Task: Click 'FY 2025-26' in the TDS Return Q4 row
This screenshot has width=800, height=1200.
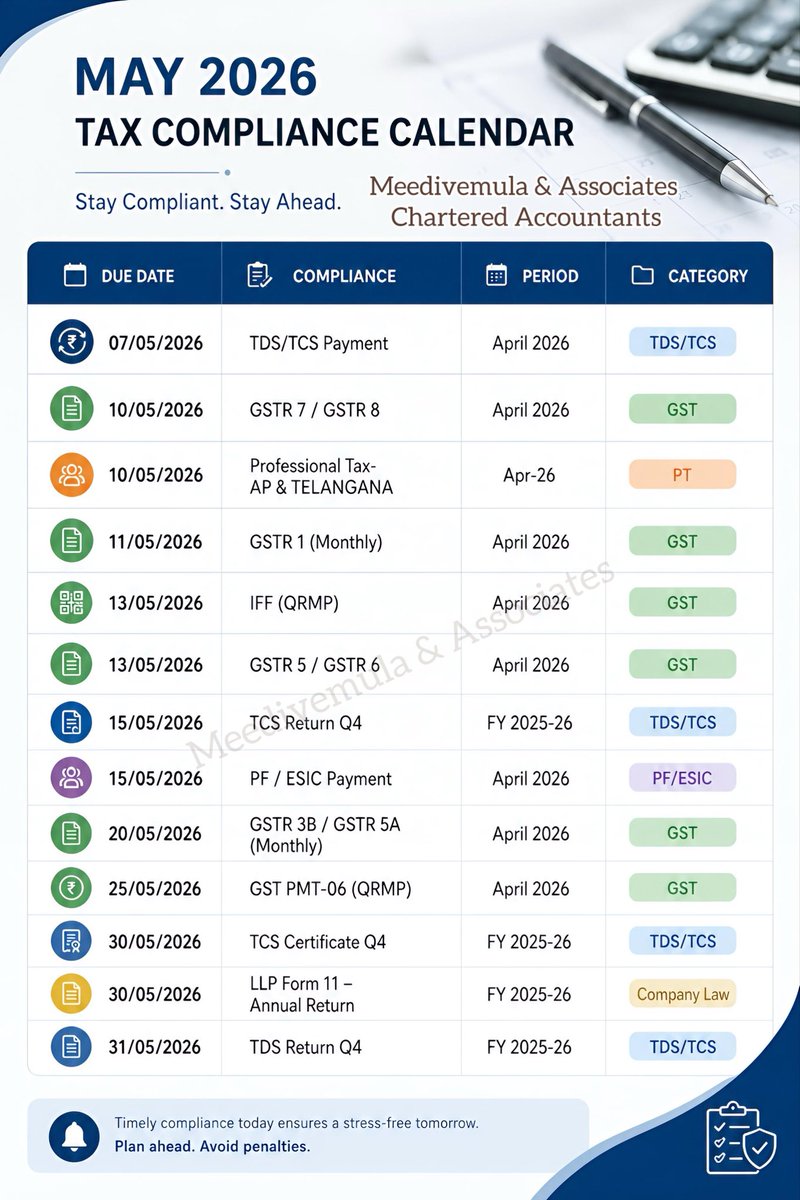Action: tap(530, 1048)
